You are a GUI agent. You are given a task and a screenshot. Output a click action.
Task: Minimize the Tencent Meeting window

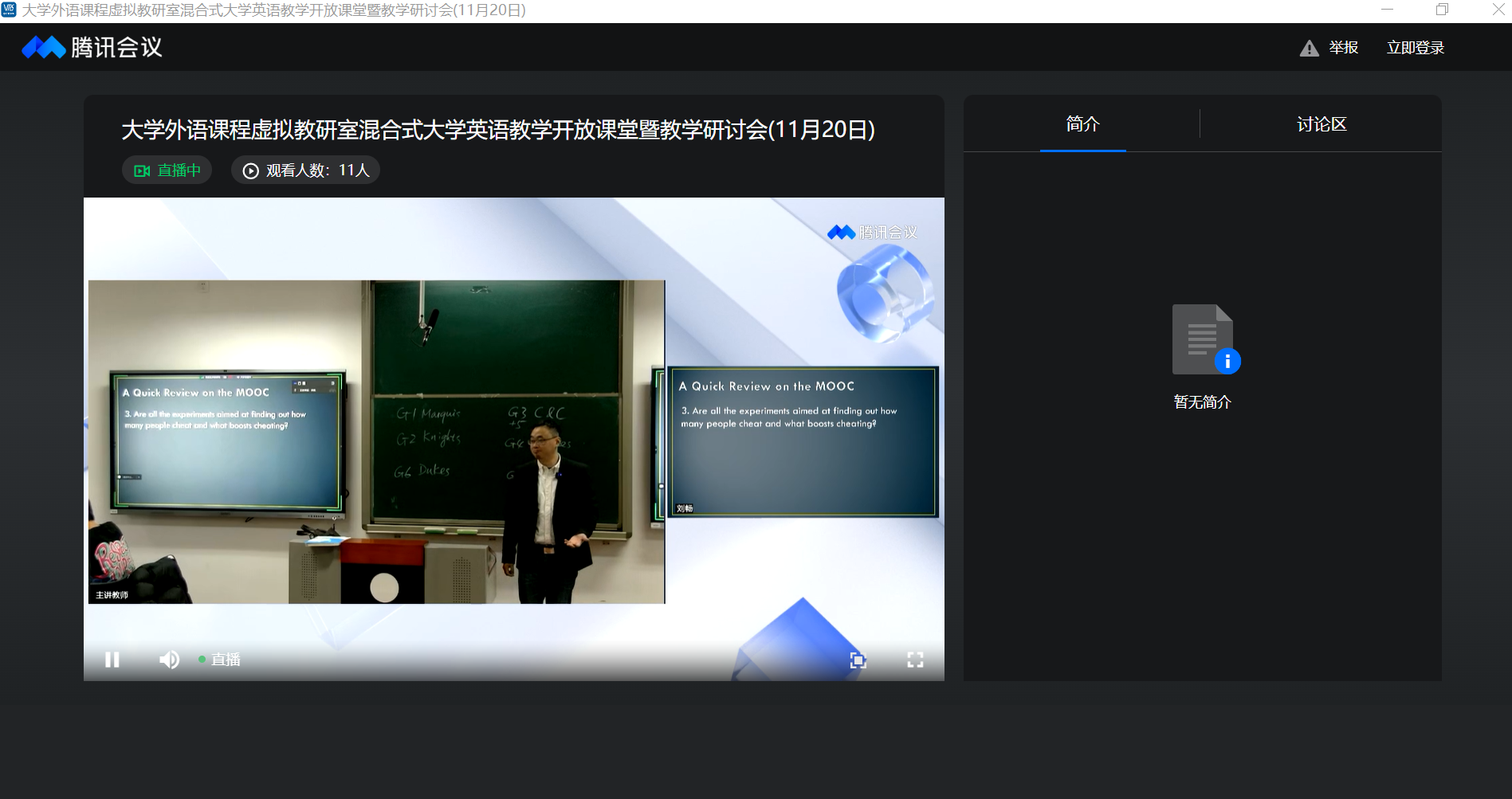pos(1387,10)
